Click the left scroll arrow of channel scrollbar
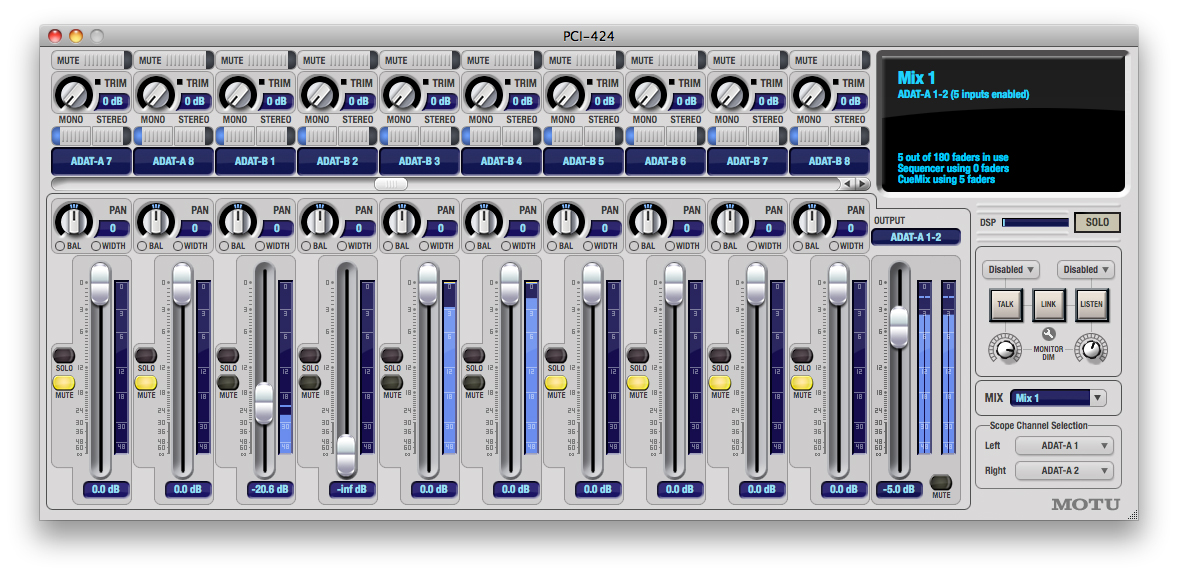 tap(847, 183)
